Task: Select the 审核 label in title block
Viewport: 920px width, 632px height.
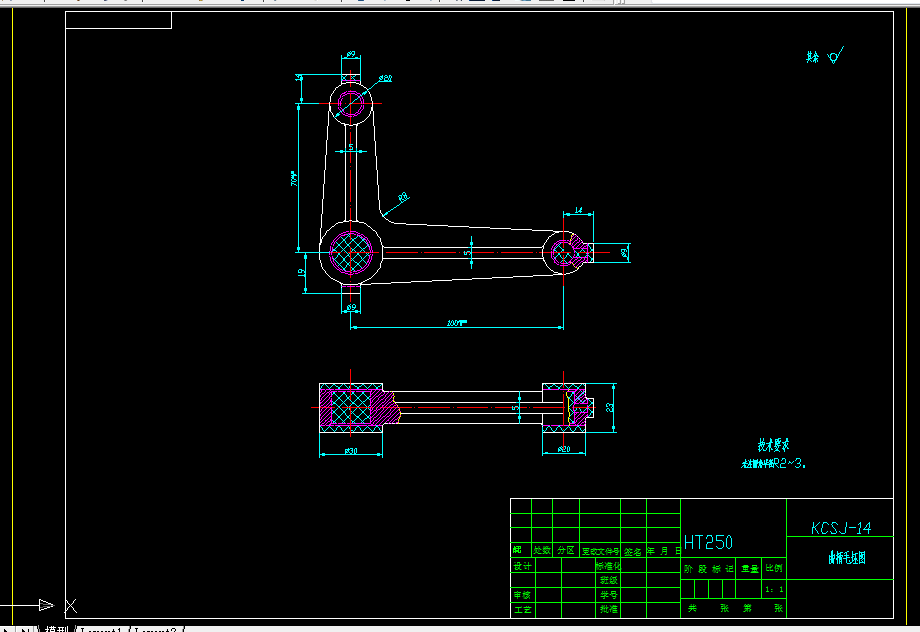Action: pyautogui.click(x=522, y=595)
